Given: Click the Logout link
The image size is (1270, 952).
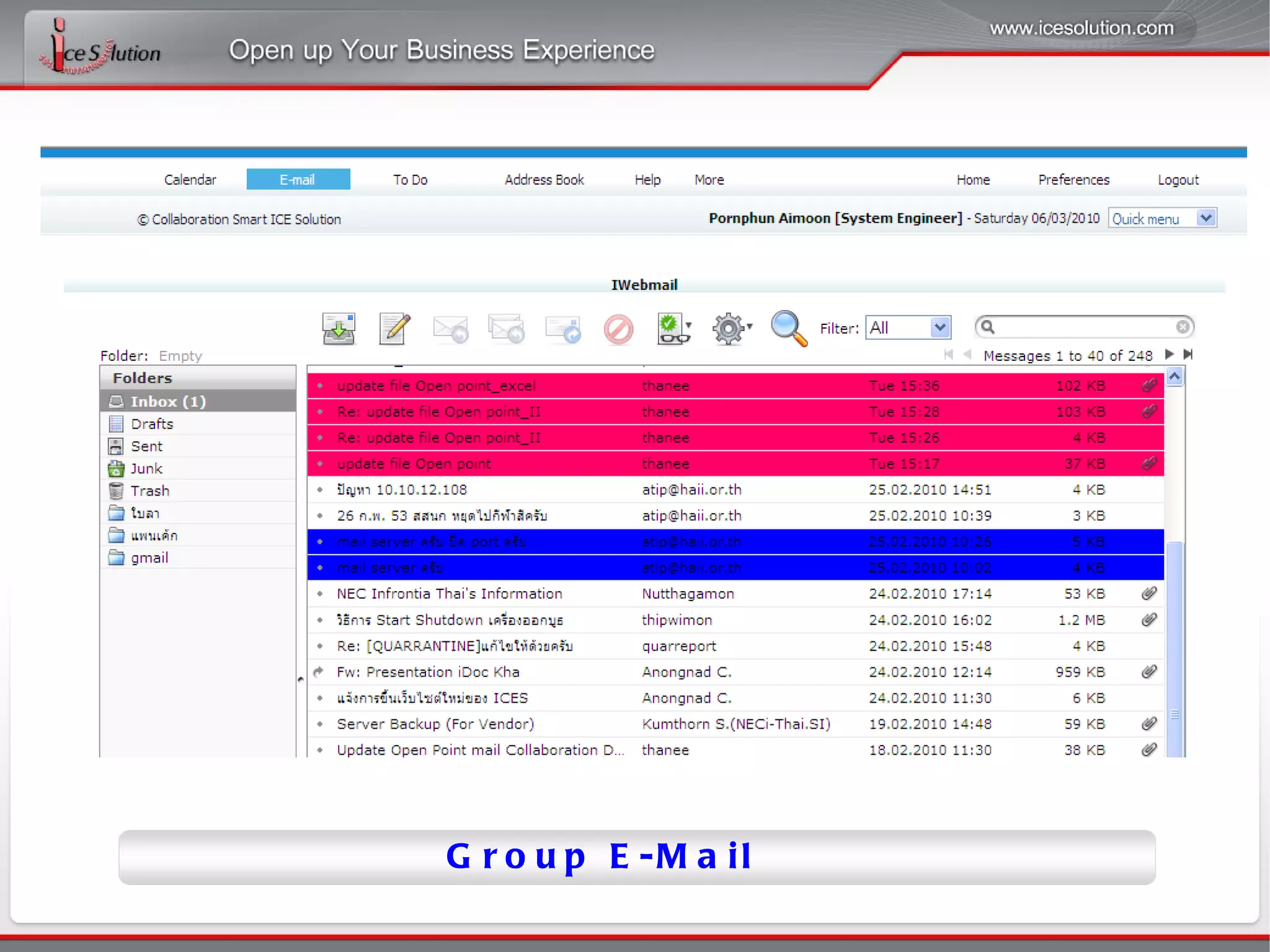Looking at the screenshot, I should point(1178,180).
